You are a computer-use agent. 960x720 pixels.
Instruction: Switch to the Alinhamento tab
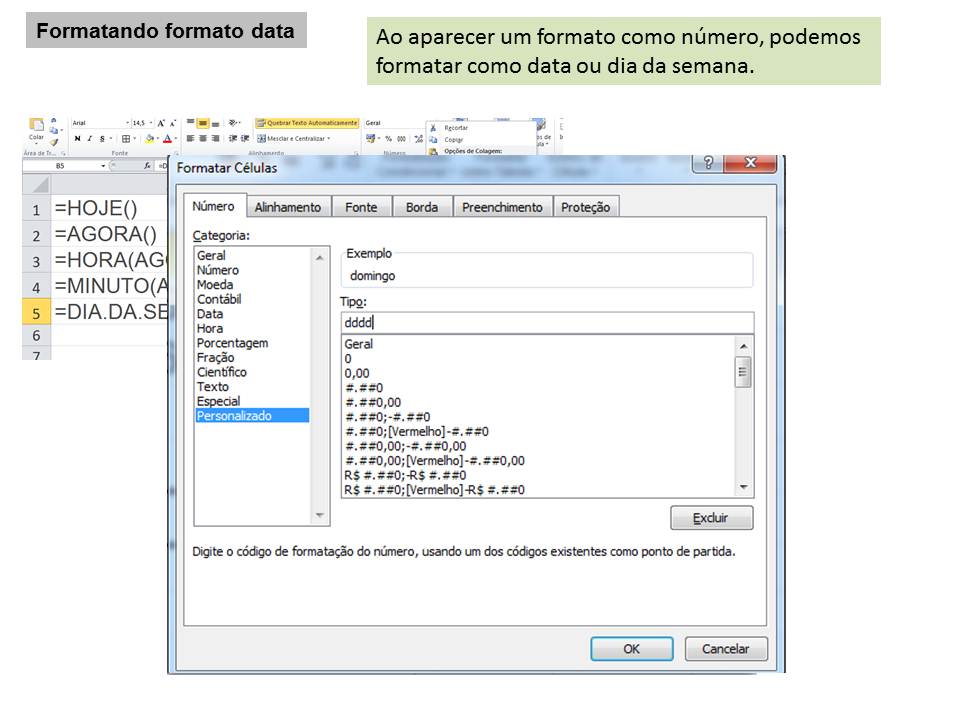pyautogui.click(x=290, y=207)
